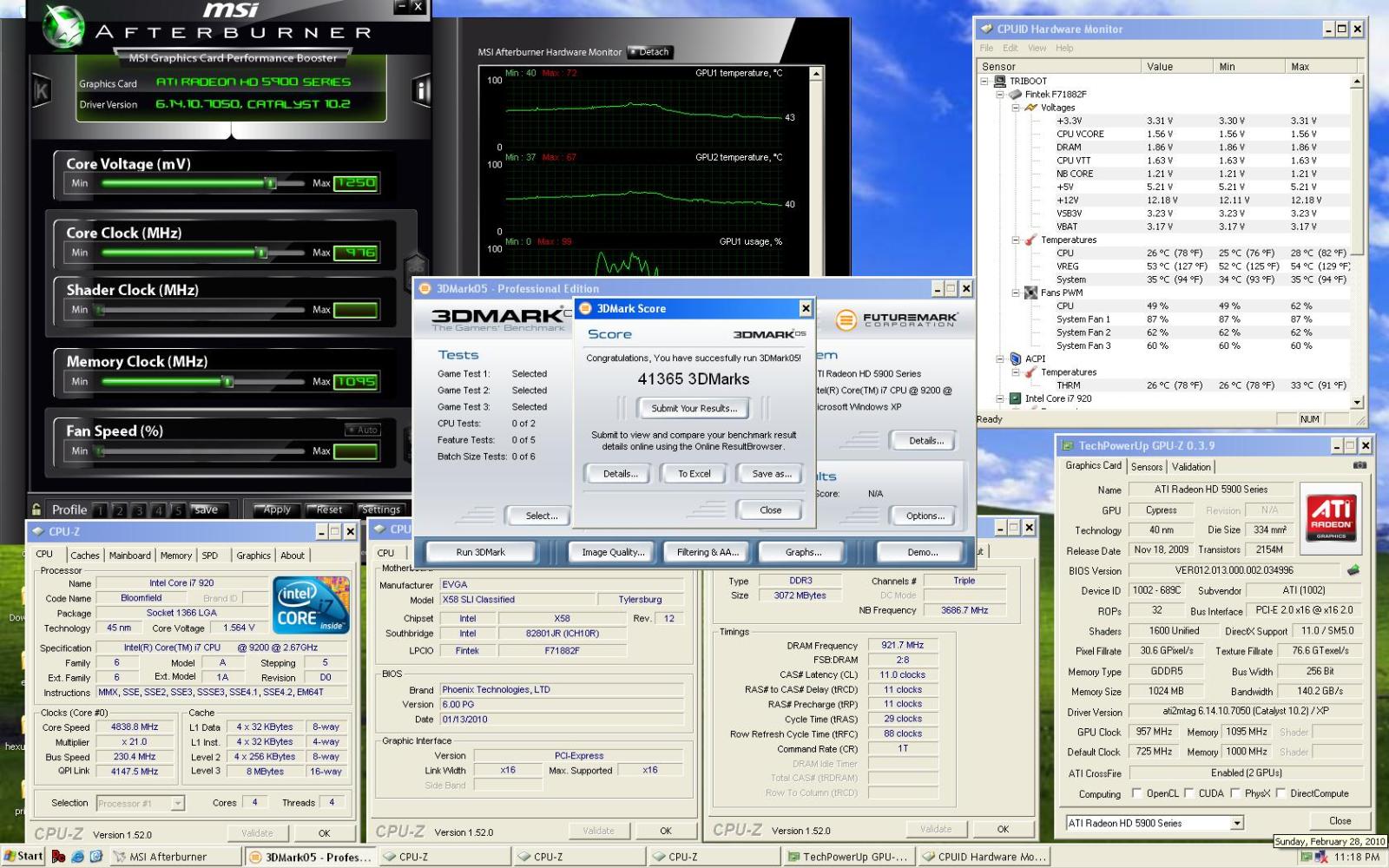
Task: Click Close button in GPU-Z
Action: (x=1340, y=820)
